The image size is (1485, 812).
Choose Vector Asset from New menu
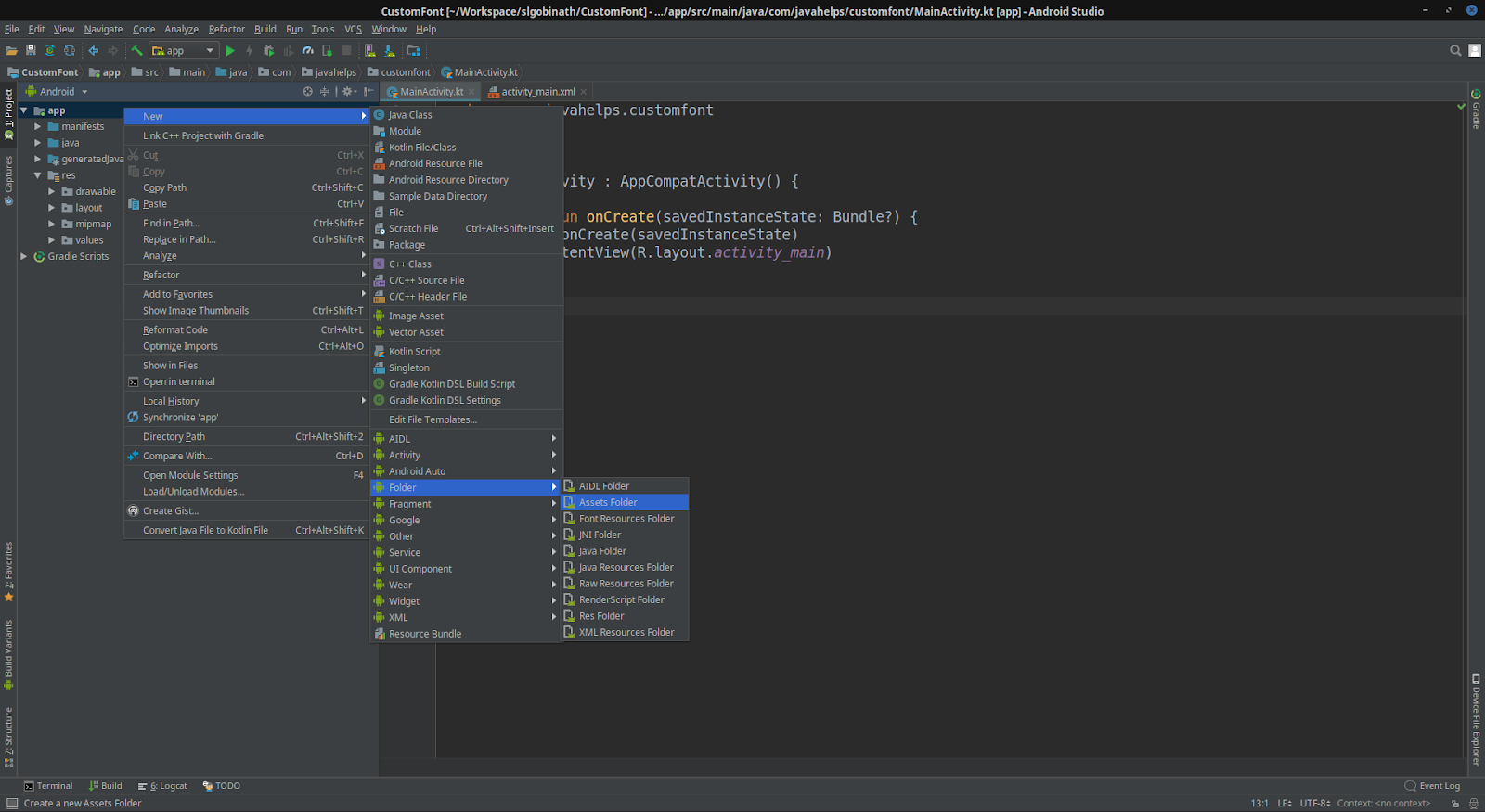point(467,332)
